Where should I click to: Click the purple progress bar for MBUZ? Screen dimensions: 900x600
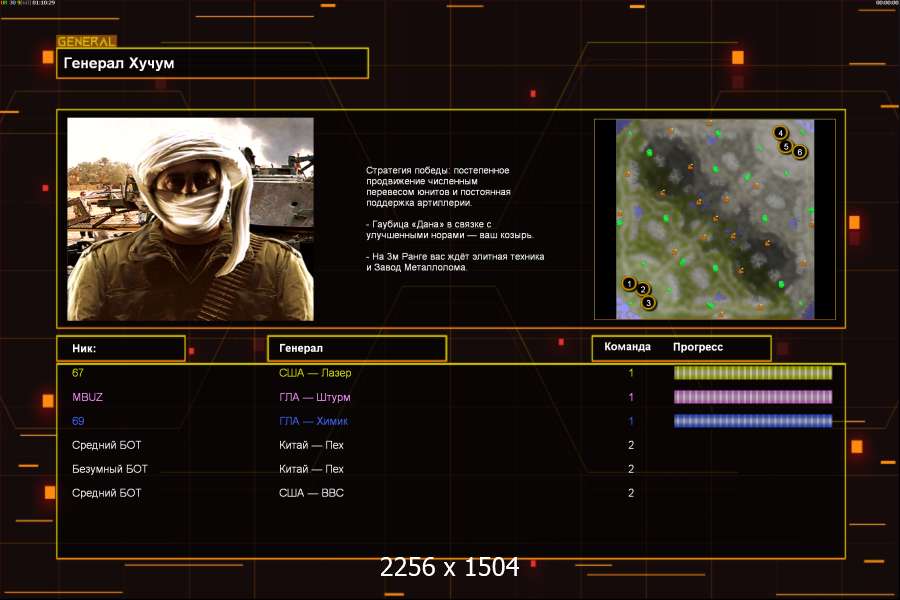click(752, 397)
